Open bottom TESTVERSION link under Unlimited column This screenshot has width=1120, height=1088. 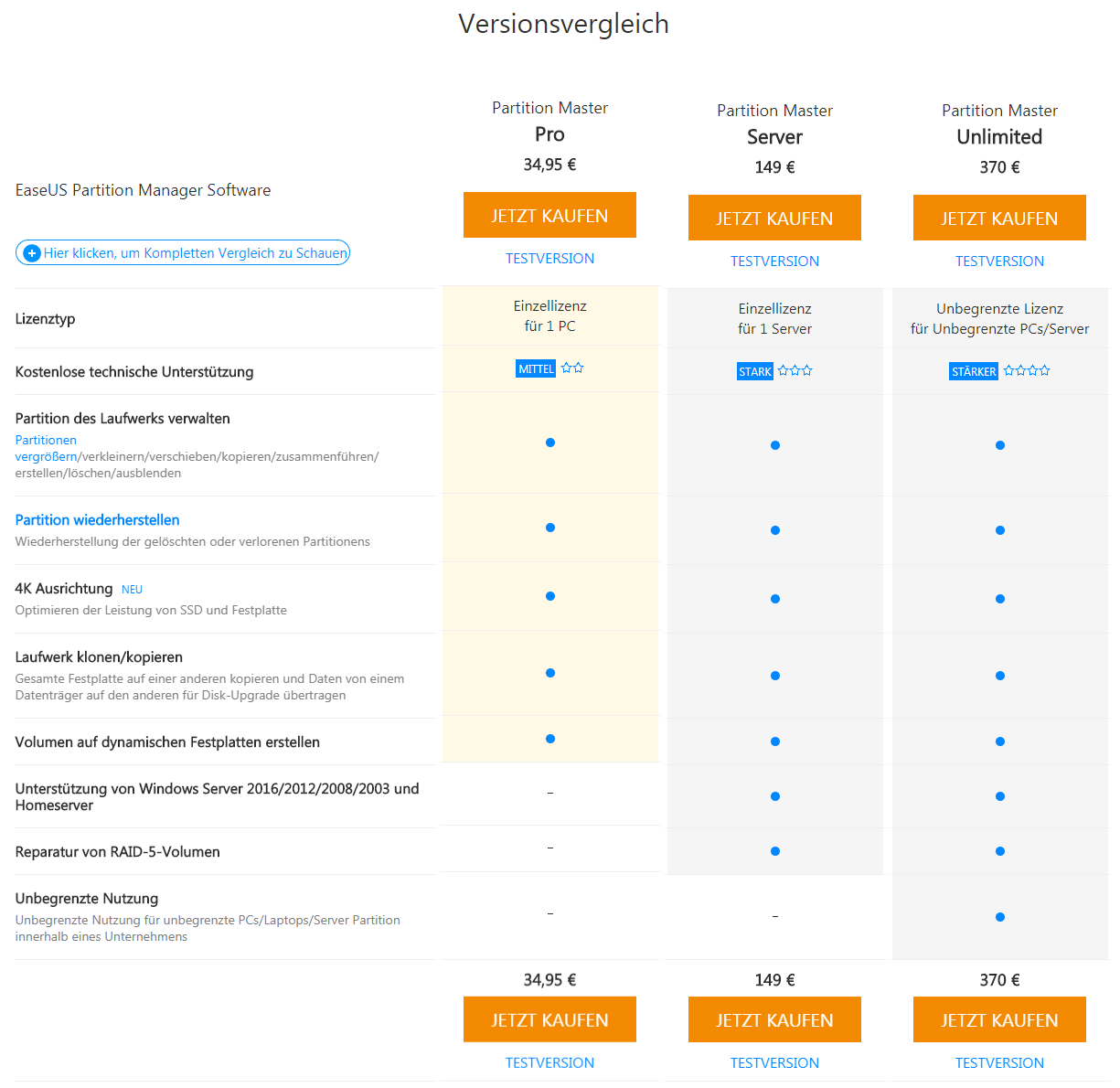tap(999, 1063)
